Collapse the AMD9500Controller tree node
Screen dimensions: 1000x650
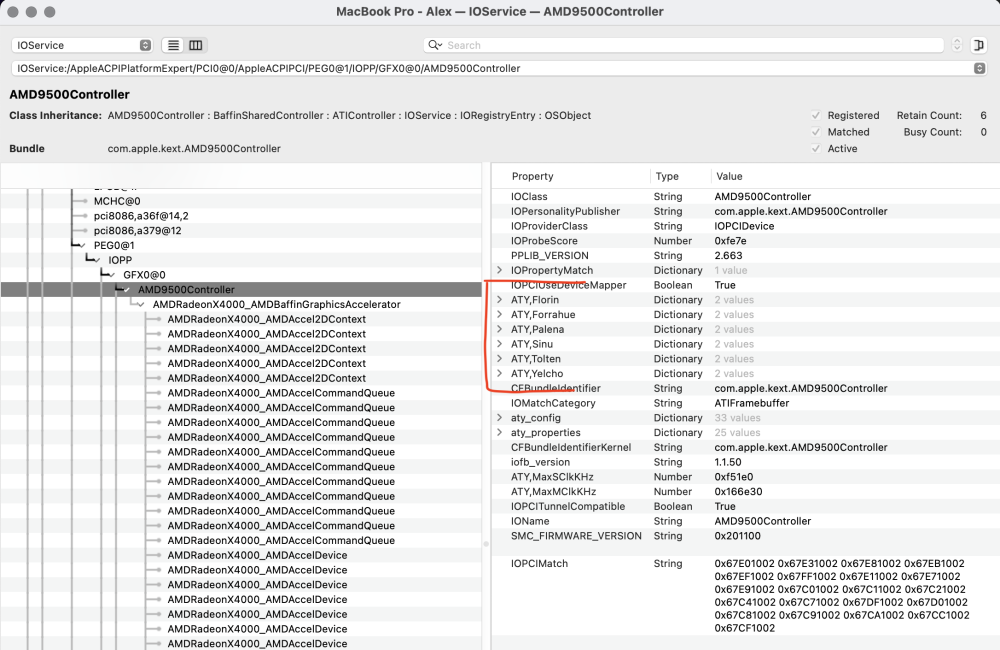pos(126,290)
